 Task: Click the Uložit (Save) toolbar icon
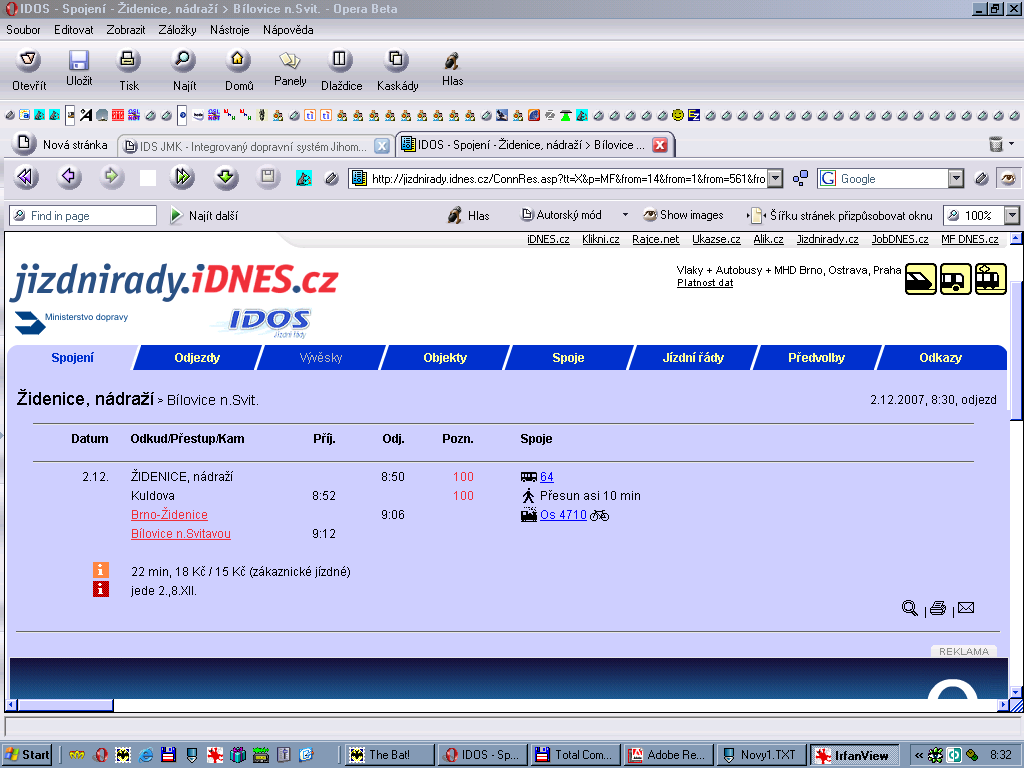[x=79, y=60]
